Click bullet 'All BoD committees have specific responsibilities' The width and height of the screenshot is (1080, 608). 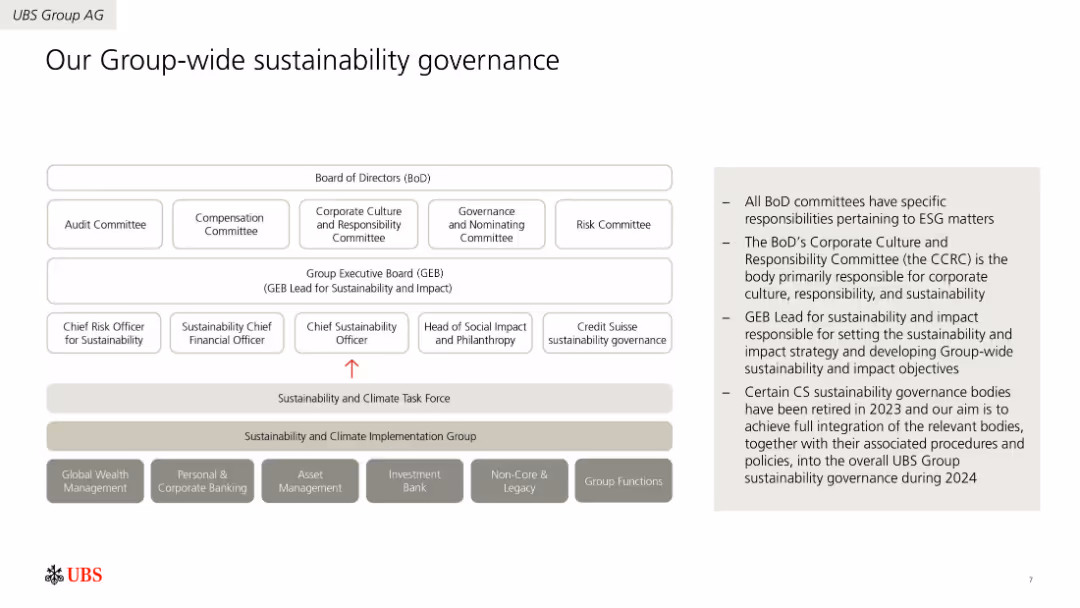click(869, 210)
